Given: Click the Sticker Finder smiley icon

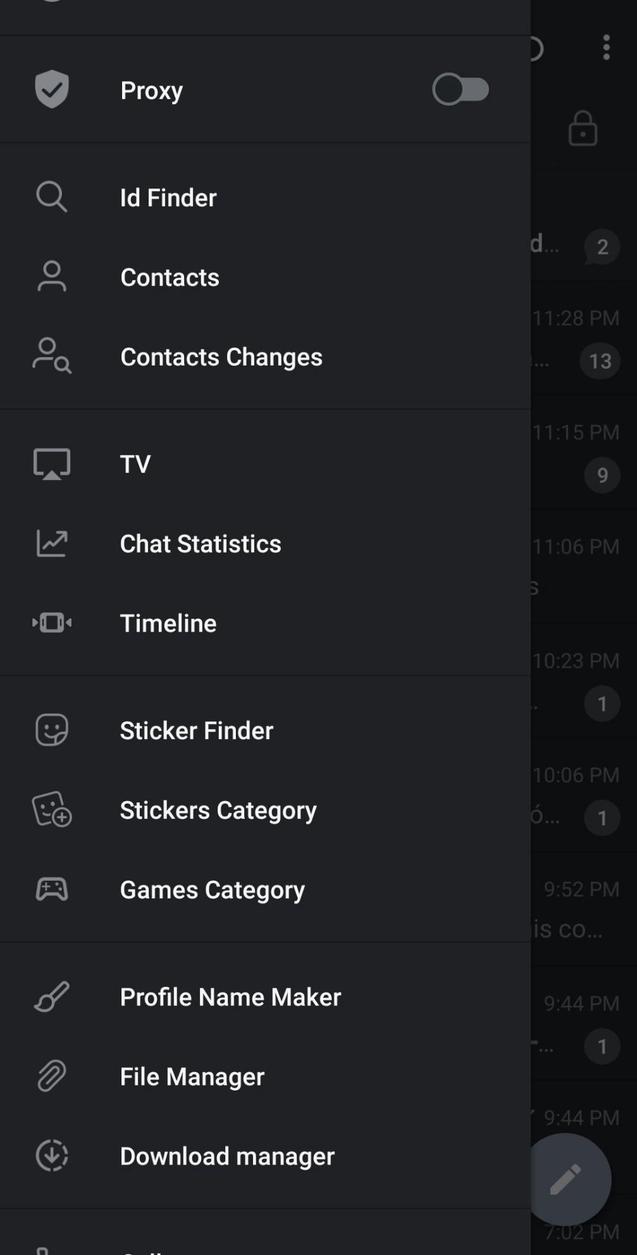Looking at the screenshot, I should (50, 730).
